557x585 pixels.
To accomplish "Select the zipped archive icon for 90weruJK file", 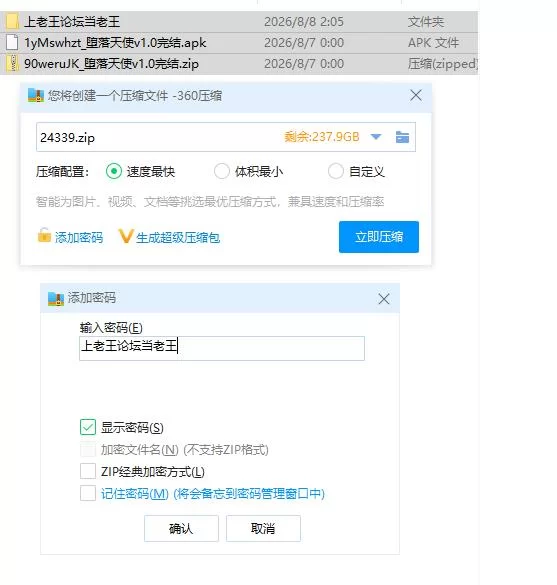I will pyautogui.click(x=13, y=63).
